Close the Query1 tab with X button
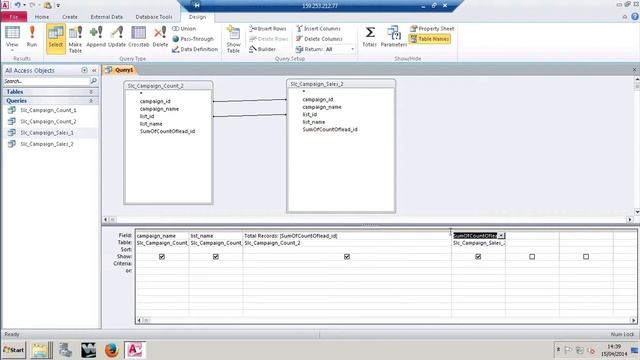The image size is (640, 360). [635, 70]
